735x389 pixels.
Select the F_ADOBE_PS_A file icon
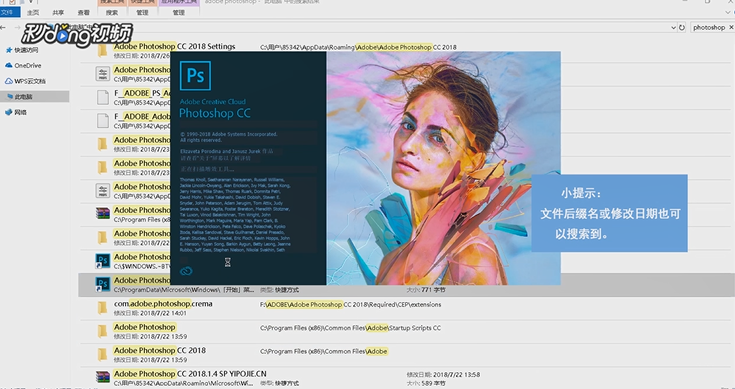click(x=103, y=97)
